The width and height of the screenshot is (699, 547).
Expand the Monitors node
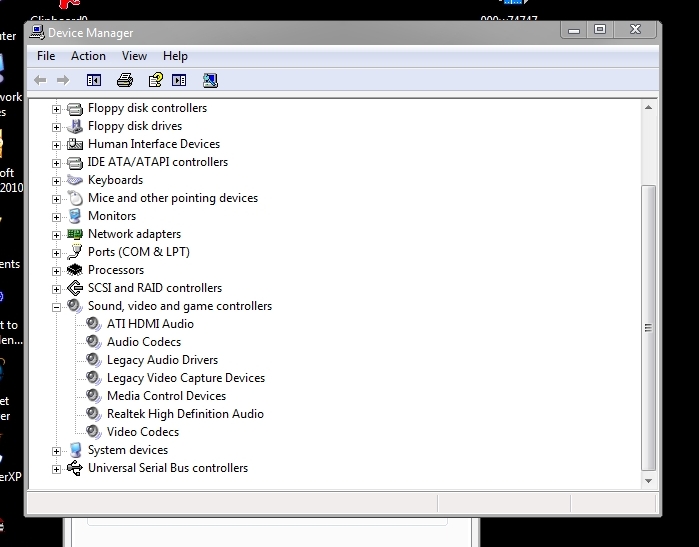point(56,217)
